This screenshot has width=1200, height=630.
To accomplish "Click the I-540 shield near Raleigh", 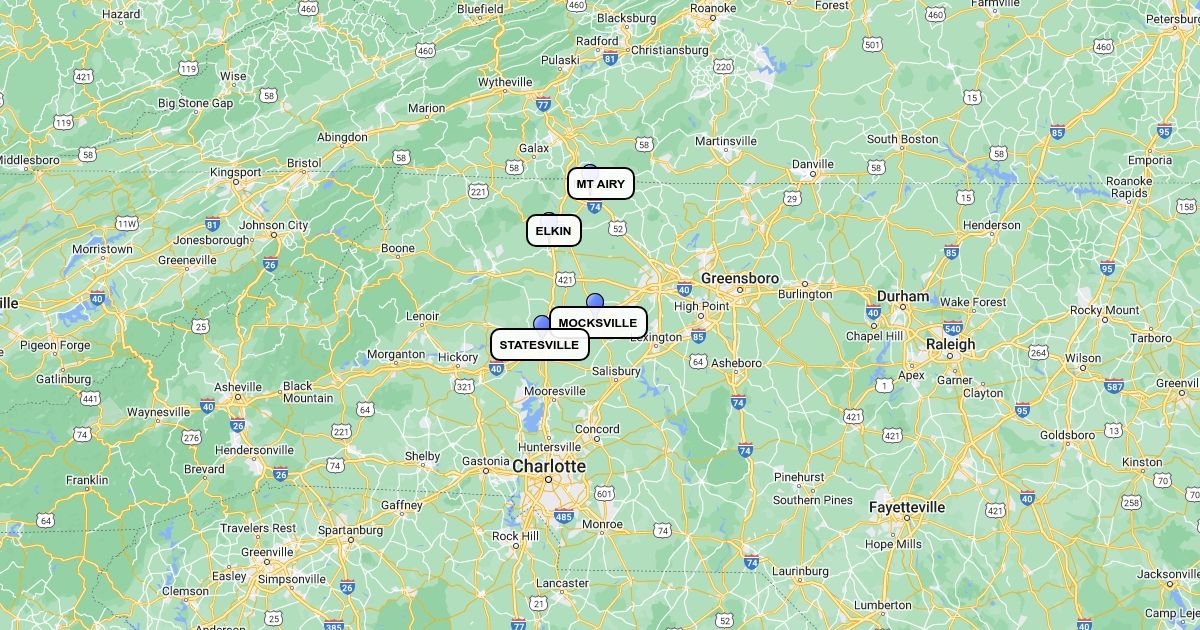I will coord(952,328).
